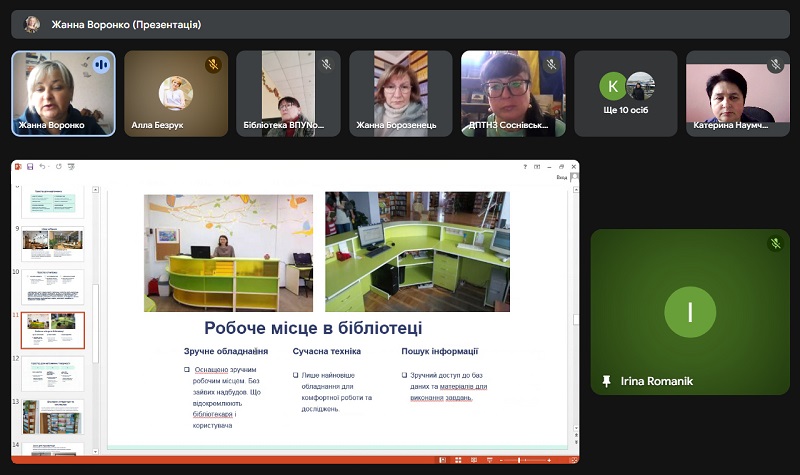Click the 'Вхід' sign-in link
This screenshot has width=800, height=475.
click(x=562, y=177)
